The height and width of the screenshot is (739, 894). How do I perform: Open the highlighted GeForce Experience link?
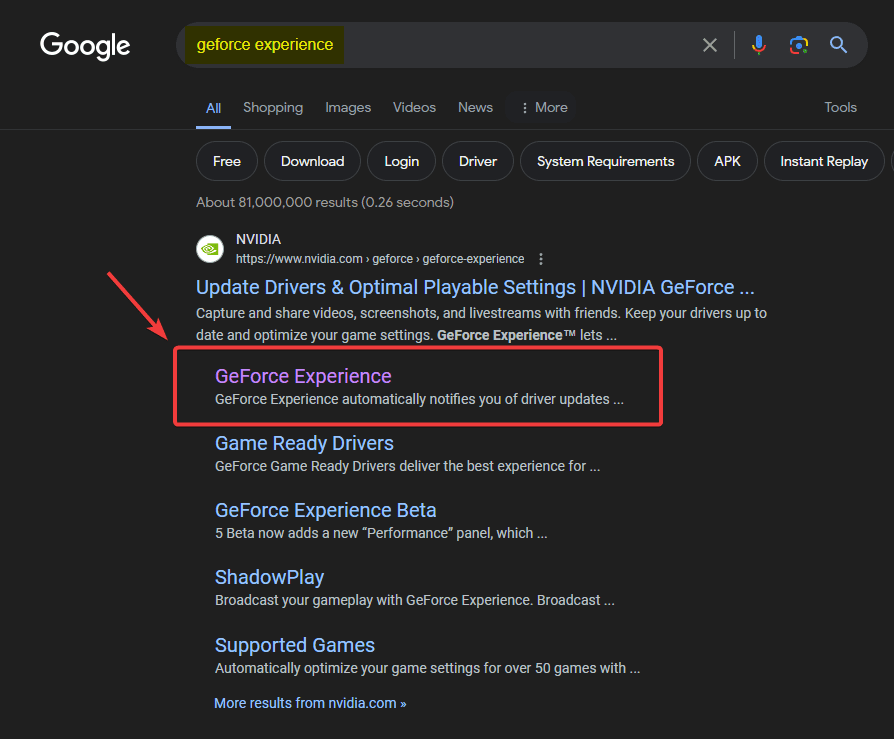(303, 376)
